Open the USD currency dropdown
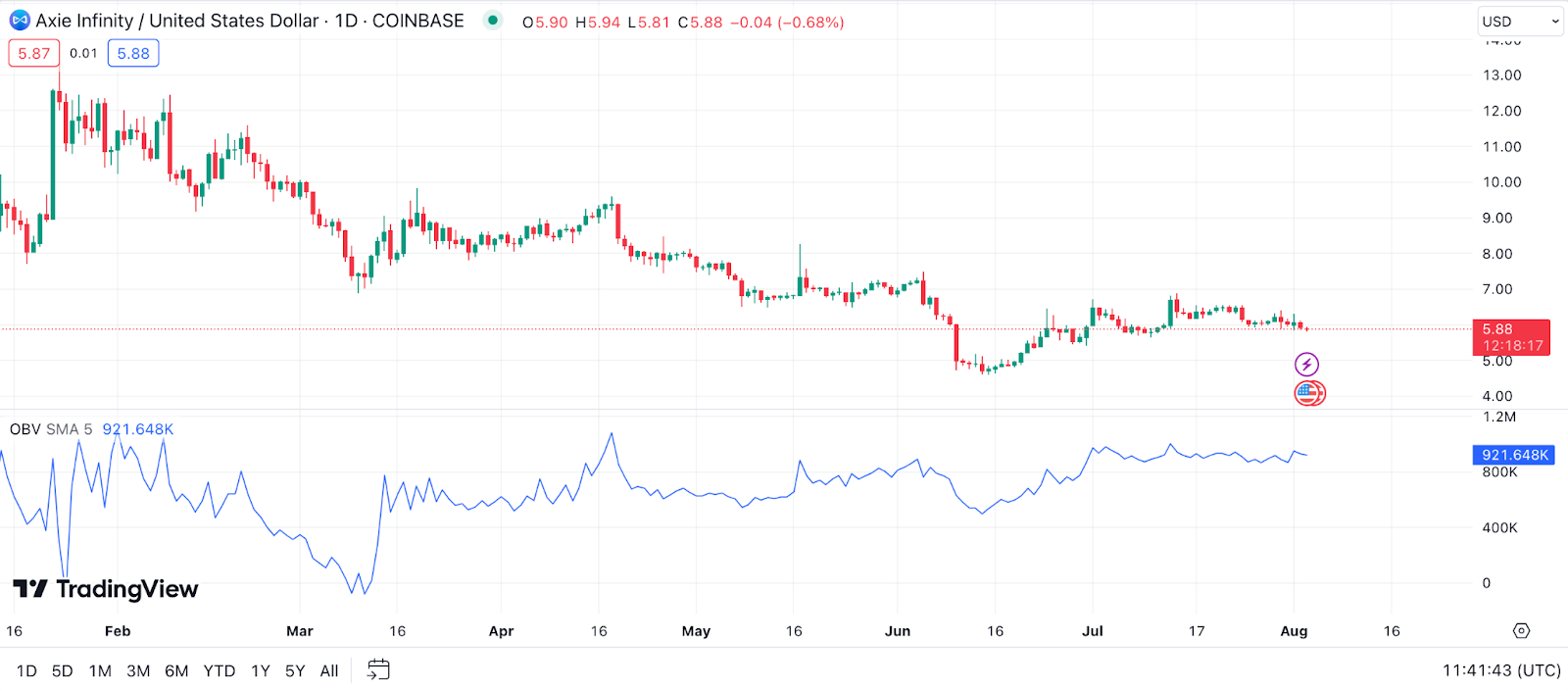Image resolution: width=1568 pixels, height=691 pixels. click(x=1520, y=21)
